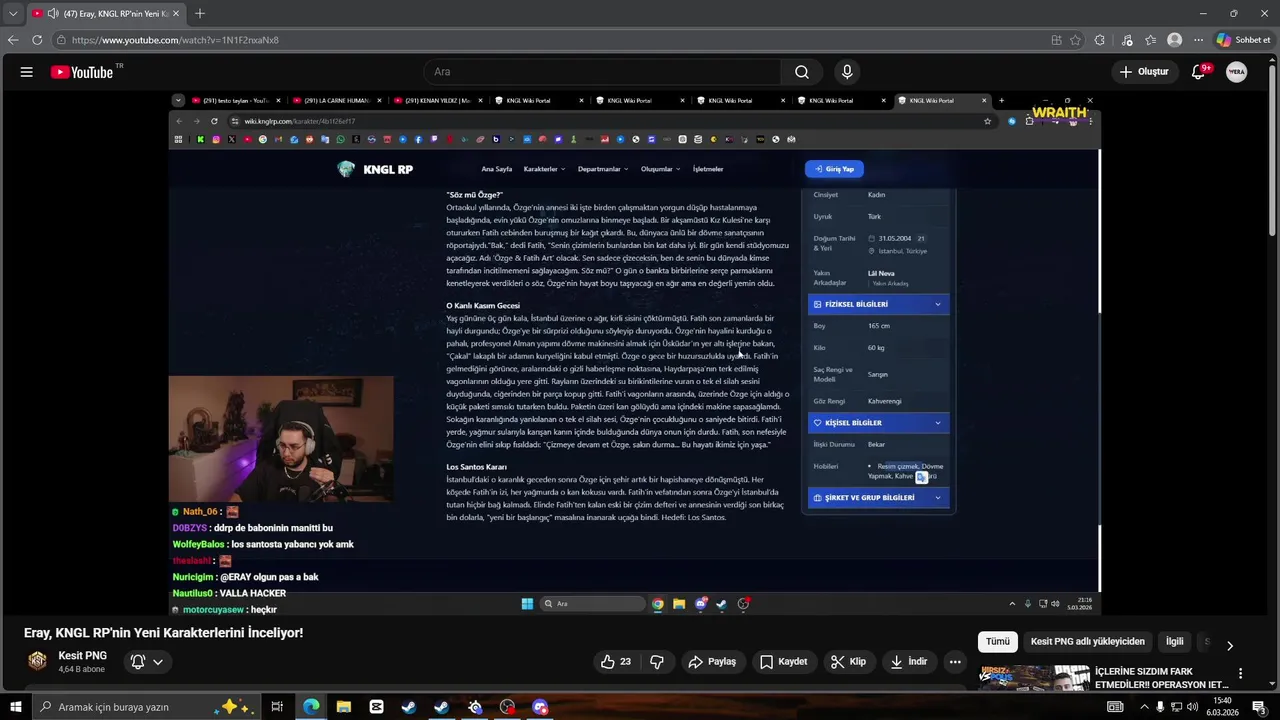Open Microsoft Edge from the taskbar
Viewport: 1280px width, 720px height.
311,707
